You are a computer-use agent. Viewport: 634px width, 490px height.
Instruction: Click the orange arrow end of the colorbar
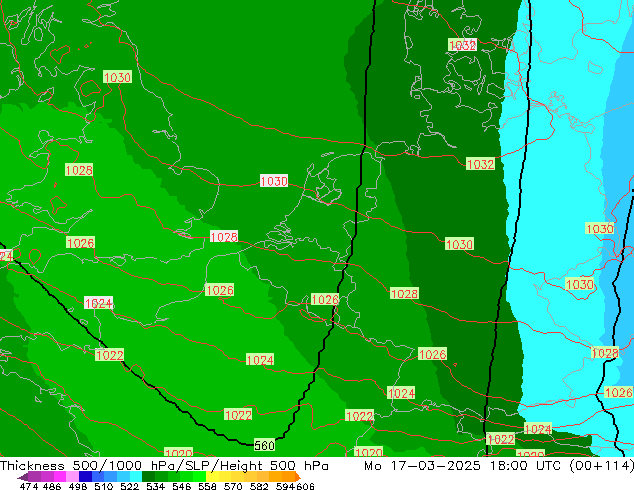coord(298,477)
